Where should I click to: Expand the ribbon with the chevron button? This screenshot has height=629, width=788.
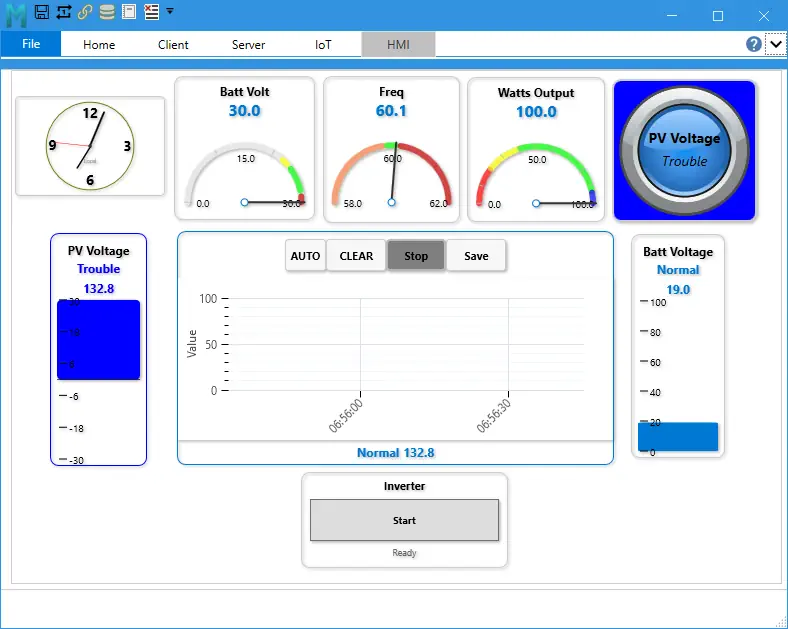click(x=775, y=44)
